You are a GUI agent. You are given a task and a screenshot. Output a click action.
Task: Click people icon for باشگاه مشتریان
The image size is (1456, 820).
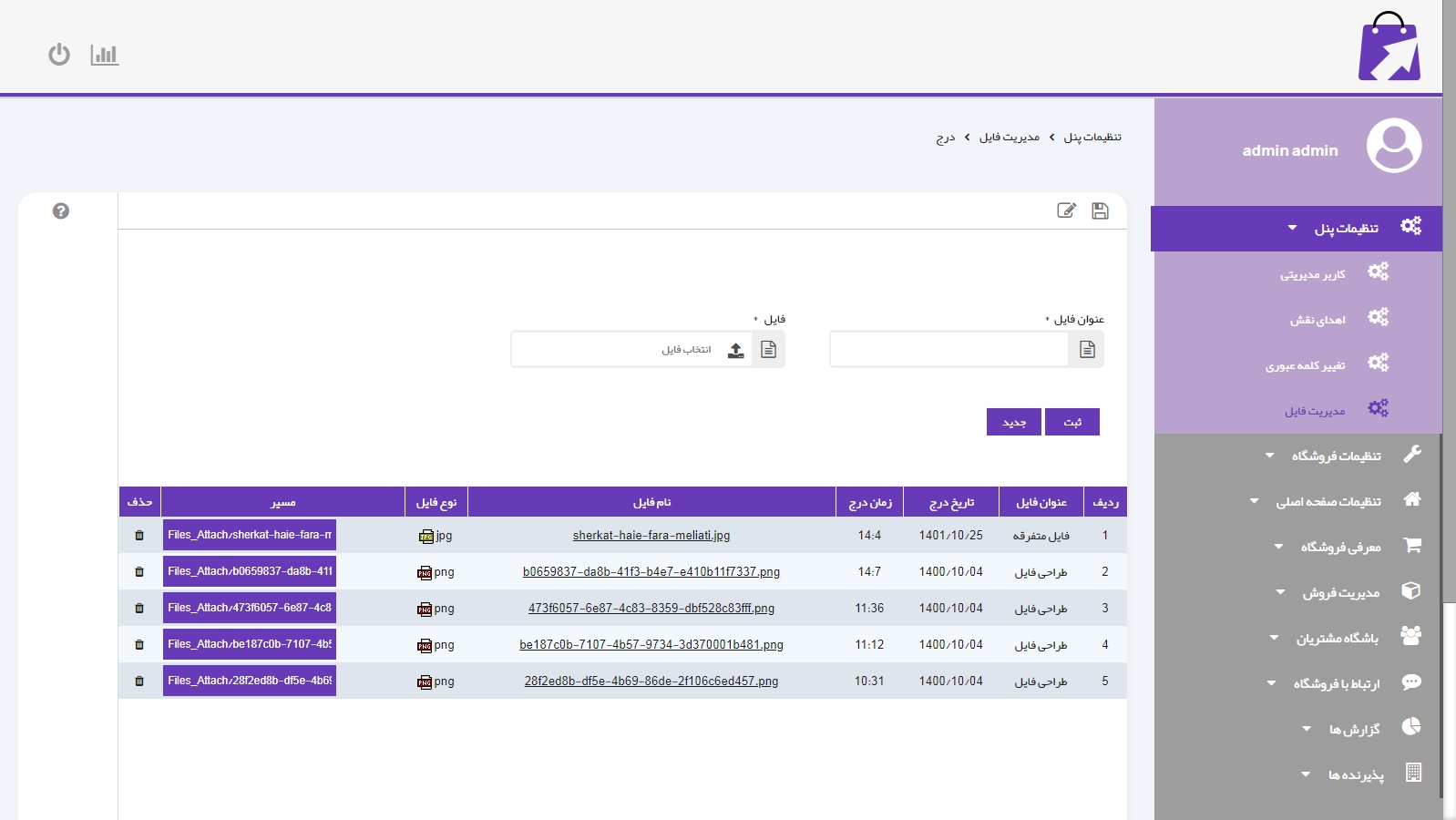pyautogui.click(x=1411, y=636)
